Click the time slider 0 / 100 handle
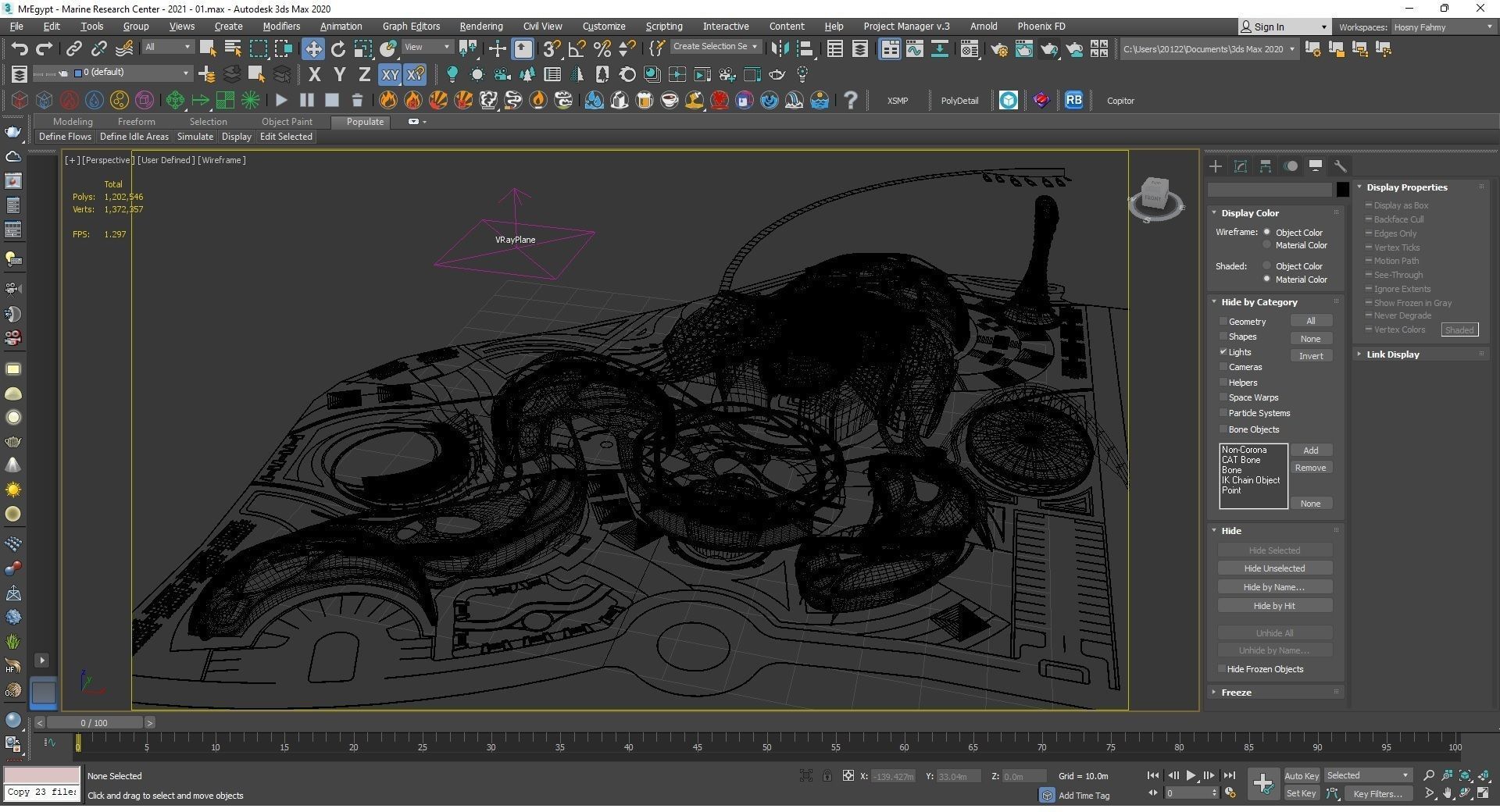1500x812 pixels. (x=95, y=723)
